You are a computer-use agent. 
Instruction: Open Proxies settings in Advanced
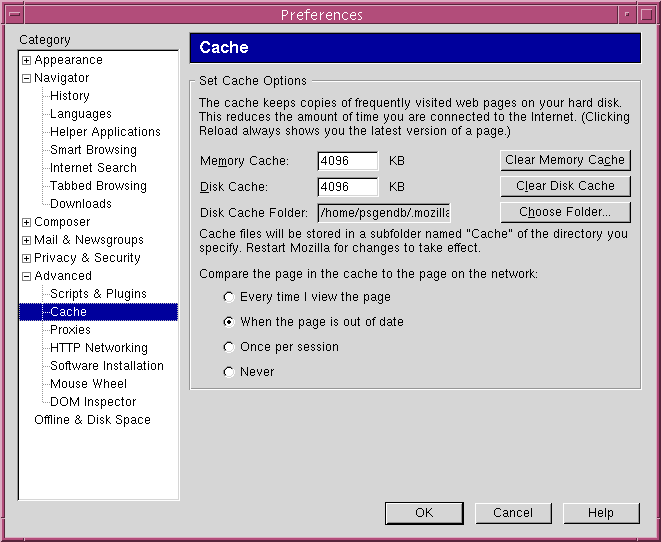pyautogui.click(x=70, y=330)
